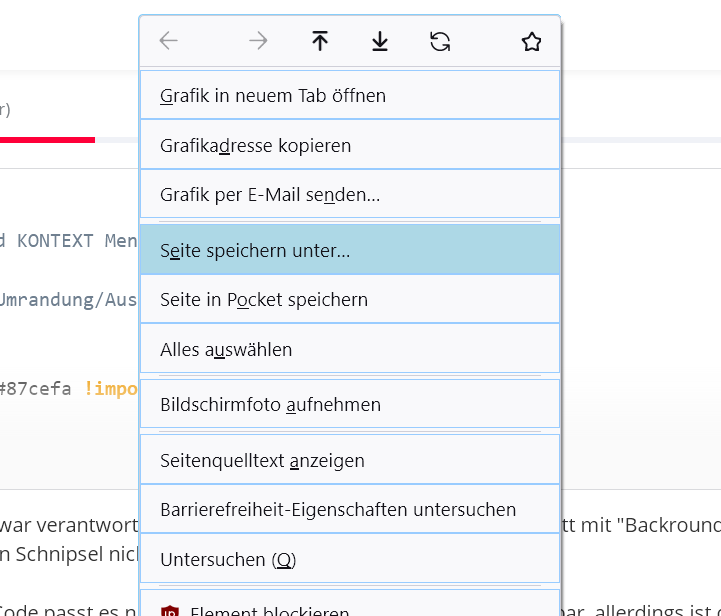This screenshot has width=721, height=616.
Task: Click the forward arrow in context menu
Action: click(x=258, y=41)
